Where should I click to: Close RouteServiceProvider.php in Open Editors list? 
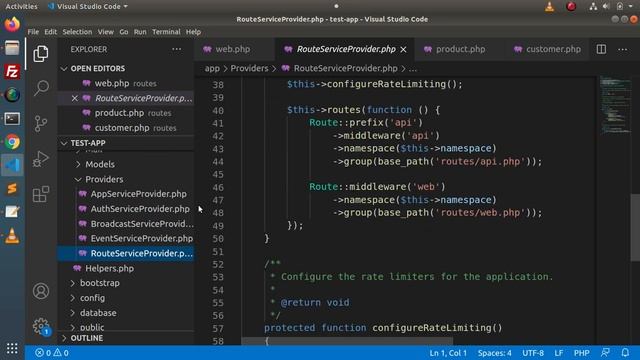[75, 98]
